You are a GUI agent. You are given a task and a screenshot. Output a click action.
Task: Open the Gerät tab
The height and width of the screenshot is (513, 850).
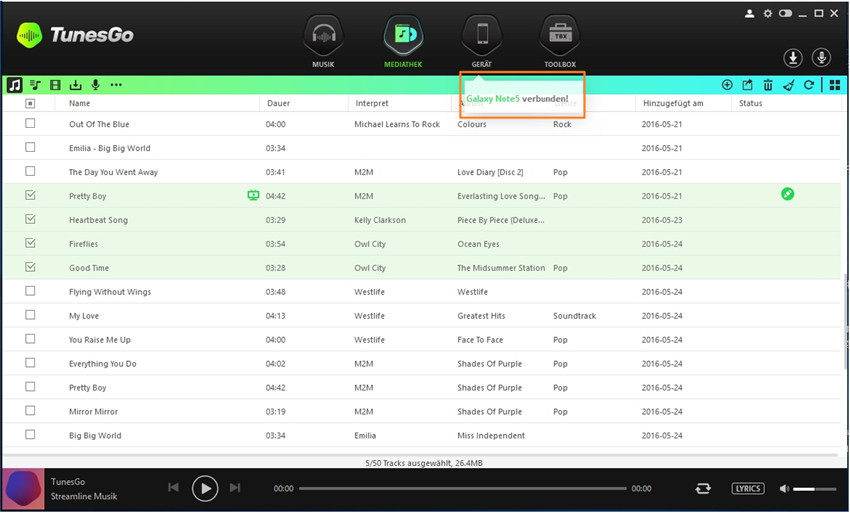pos(481,42)
